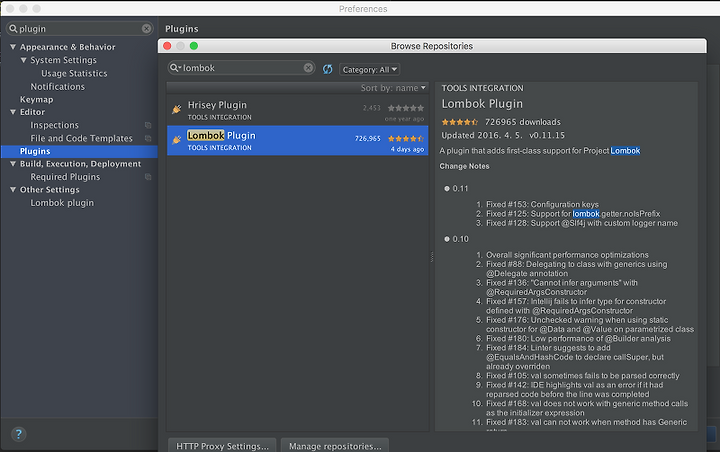
Task: Click the Change Notes heading
Action: pyautogui.click(x=464, y=166)
